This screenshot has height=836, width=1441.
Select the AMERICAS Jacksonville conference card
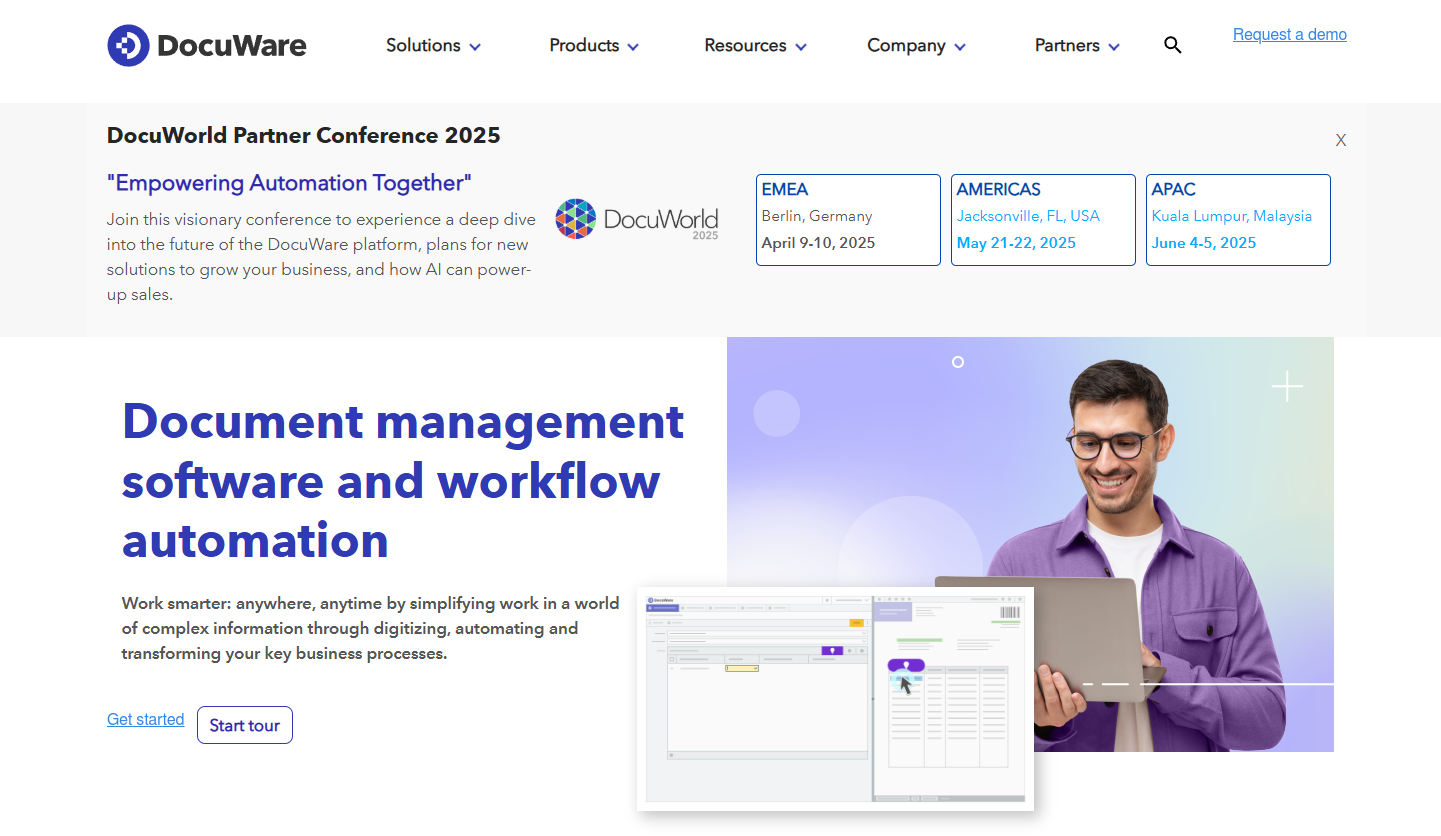point(1043,220)
